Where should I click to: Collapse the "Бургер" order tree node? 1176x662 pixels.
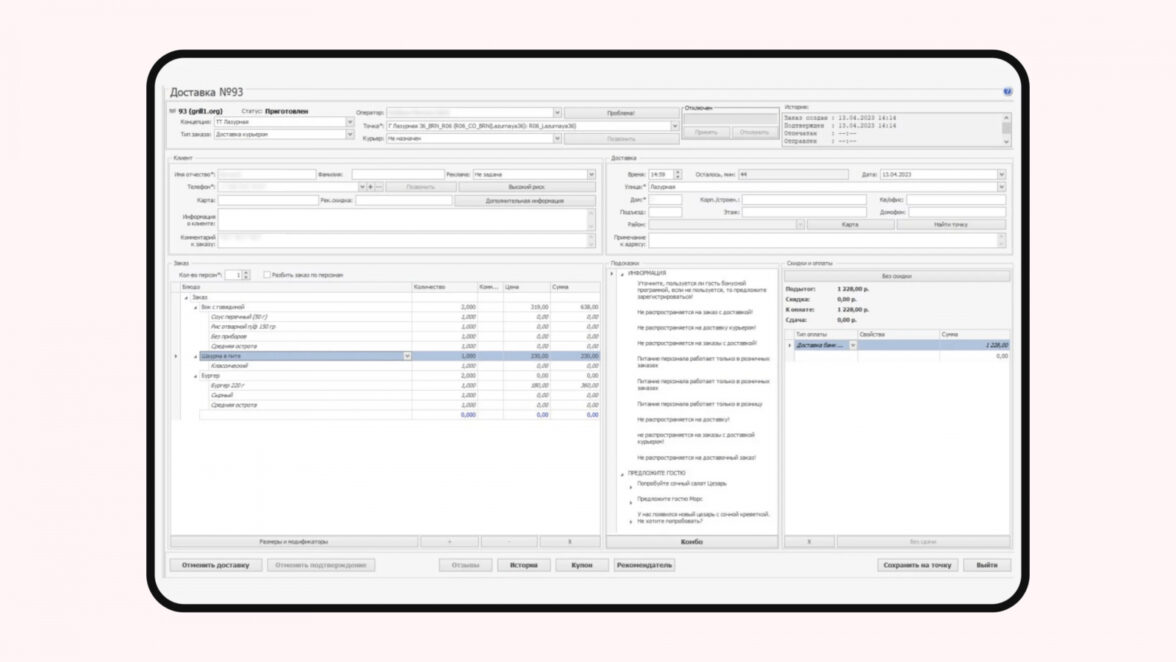(x=196, y=376)
